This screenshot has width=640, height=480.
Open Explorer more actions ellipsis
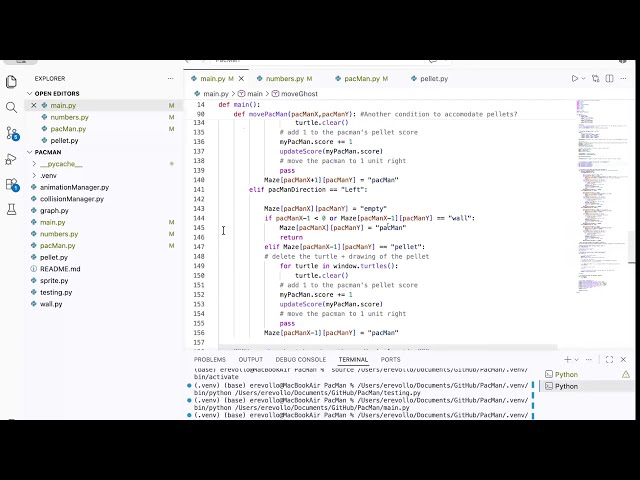click(x=171, y=78)
